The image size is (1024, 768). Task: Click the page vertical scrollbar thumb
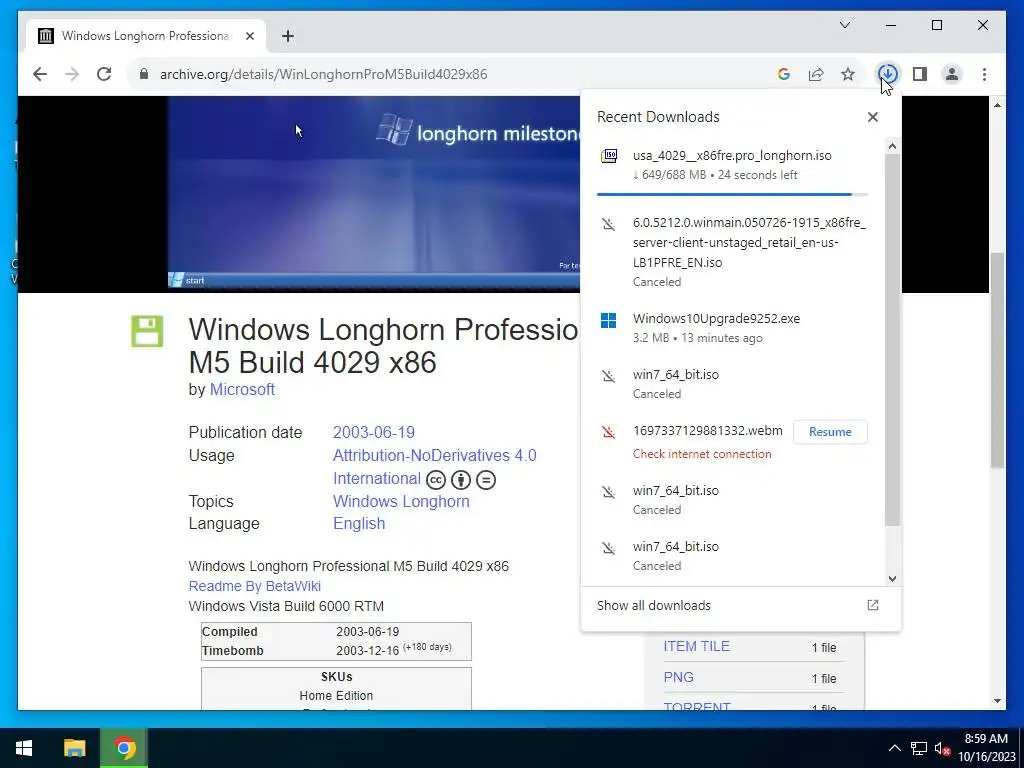click(x=997, y=360)
